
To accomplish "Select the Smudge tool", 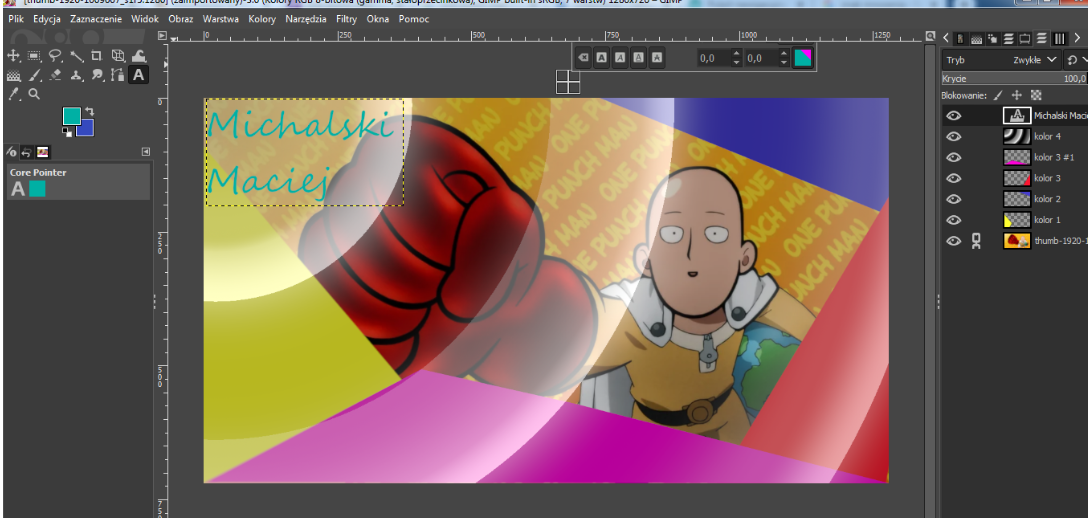I will pos(97,75).
